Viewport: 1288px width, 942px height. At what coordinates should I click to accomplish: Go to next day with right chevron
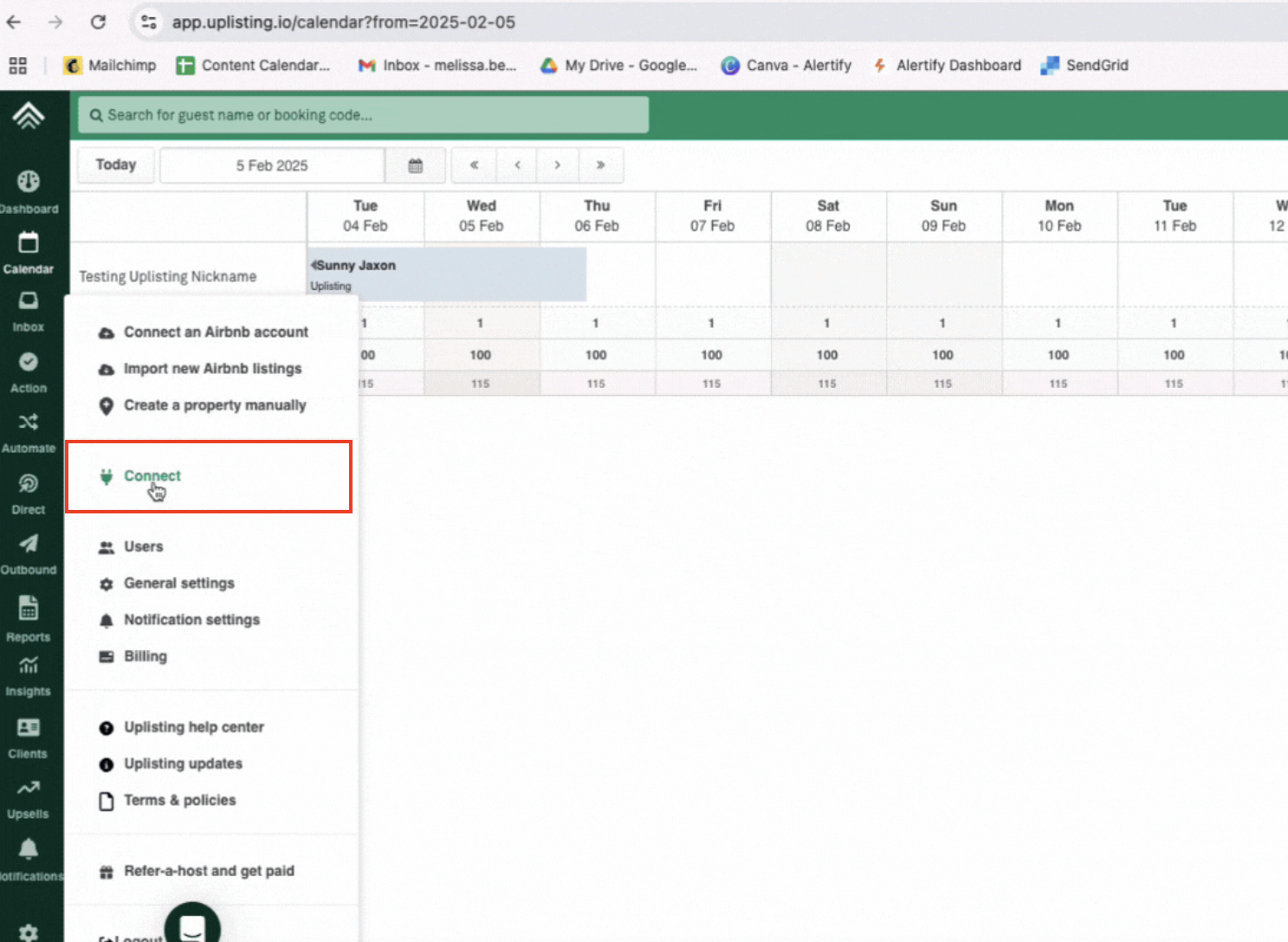tap(558, 165)
